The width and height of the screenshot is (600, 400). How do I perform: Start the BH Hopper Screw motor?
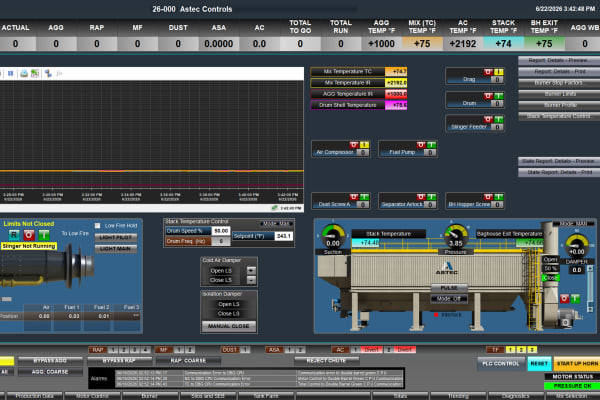click(x=498, y=197)
